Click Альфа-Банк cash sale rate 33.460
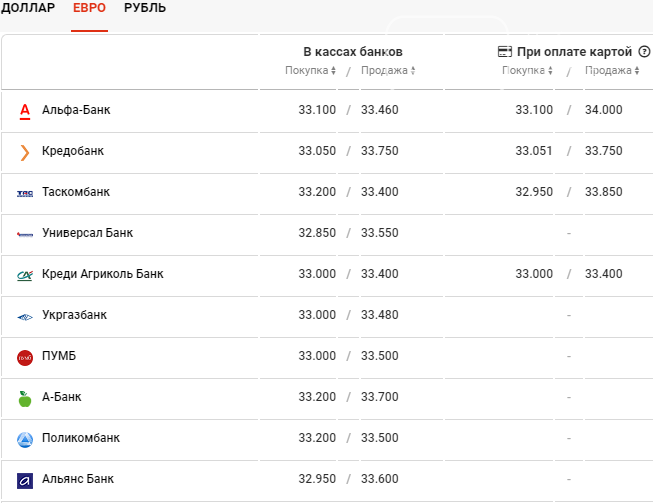This screenshot has height=503, width=653. [x=380, y=110]
